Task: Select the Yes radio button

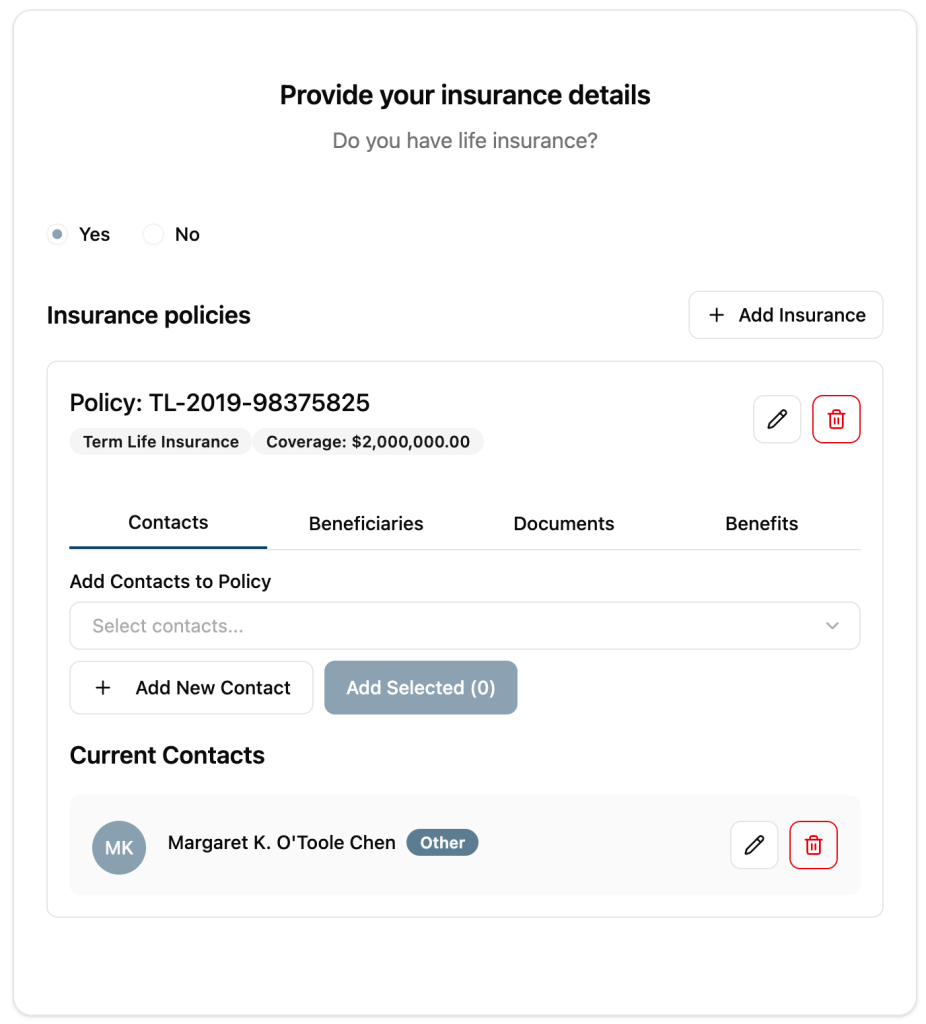Action: click(58, 235)
